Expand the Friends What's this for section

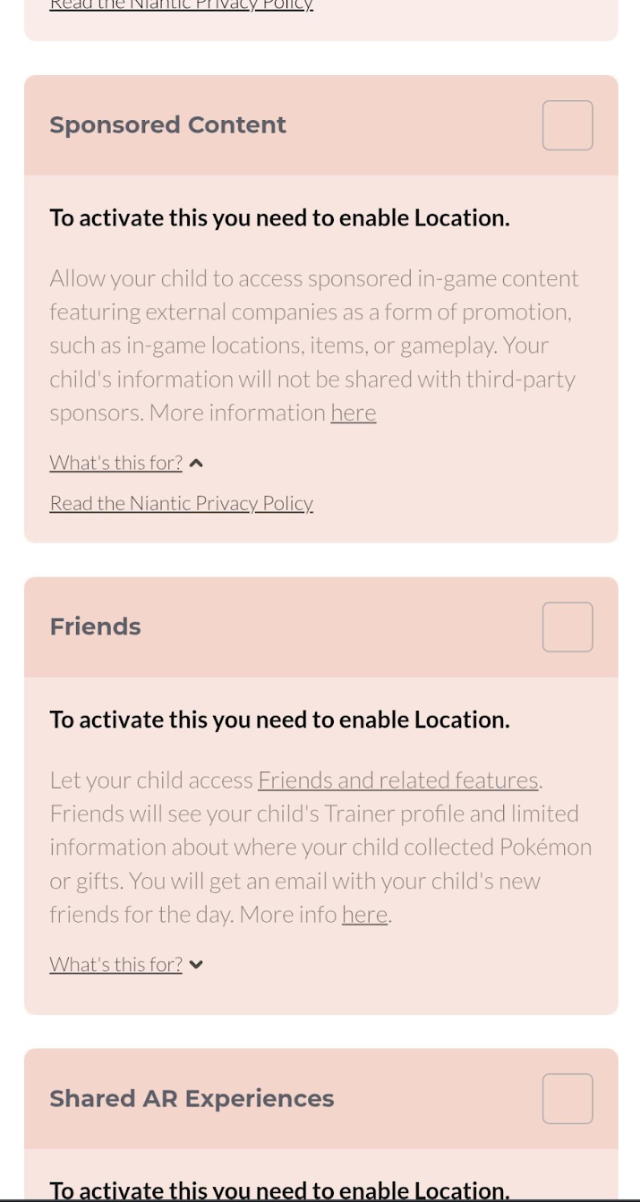[115, 964]
